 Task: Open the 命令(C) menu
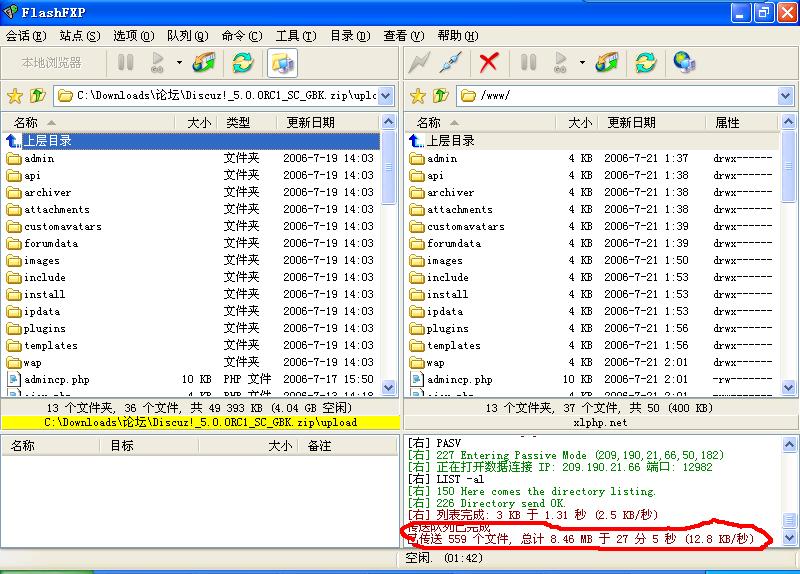[242, 36]
